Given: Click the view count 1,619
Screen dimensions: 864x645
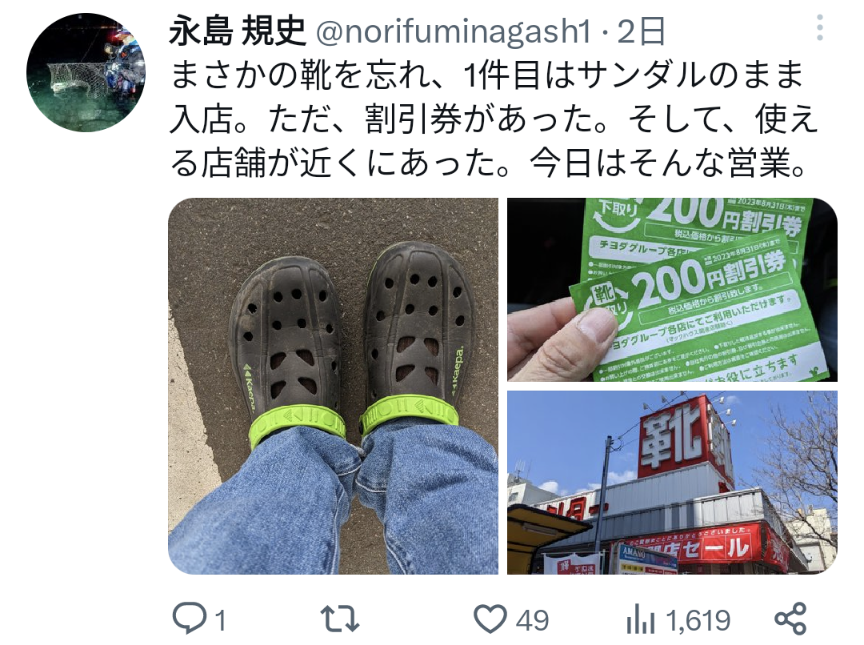Looking at the screenshot, I should 699,621.
